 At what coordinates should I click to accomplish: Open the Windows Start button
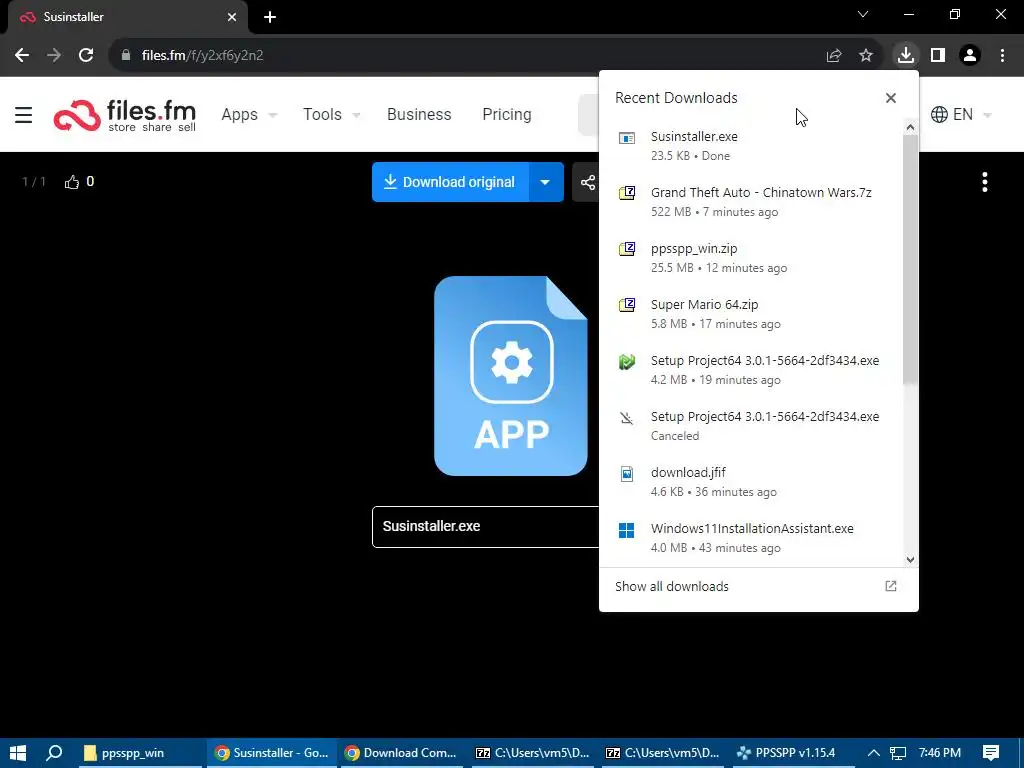[x=18, y=753]
